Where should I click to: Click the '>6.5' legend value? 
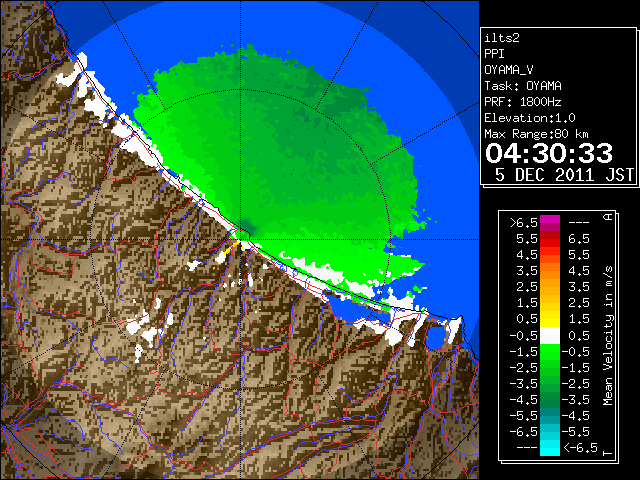point(523,223)
